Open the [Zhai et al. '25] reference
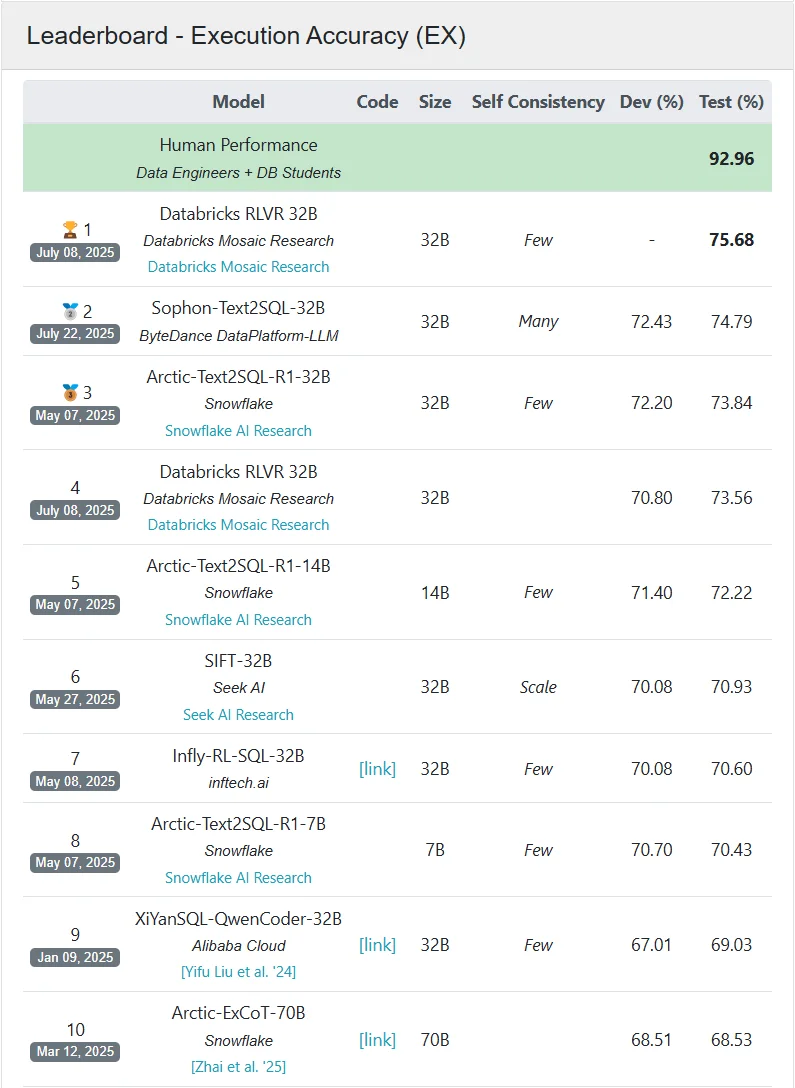Screen dimensions: 795x1088 pyautogui.click(x=239, y=1066)
